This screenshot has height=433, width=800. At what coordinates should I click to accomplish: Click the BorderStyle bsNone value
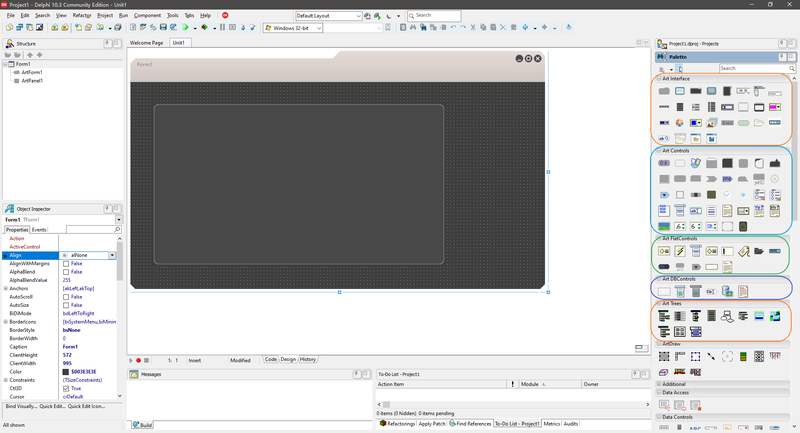click(71, 330)
